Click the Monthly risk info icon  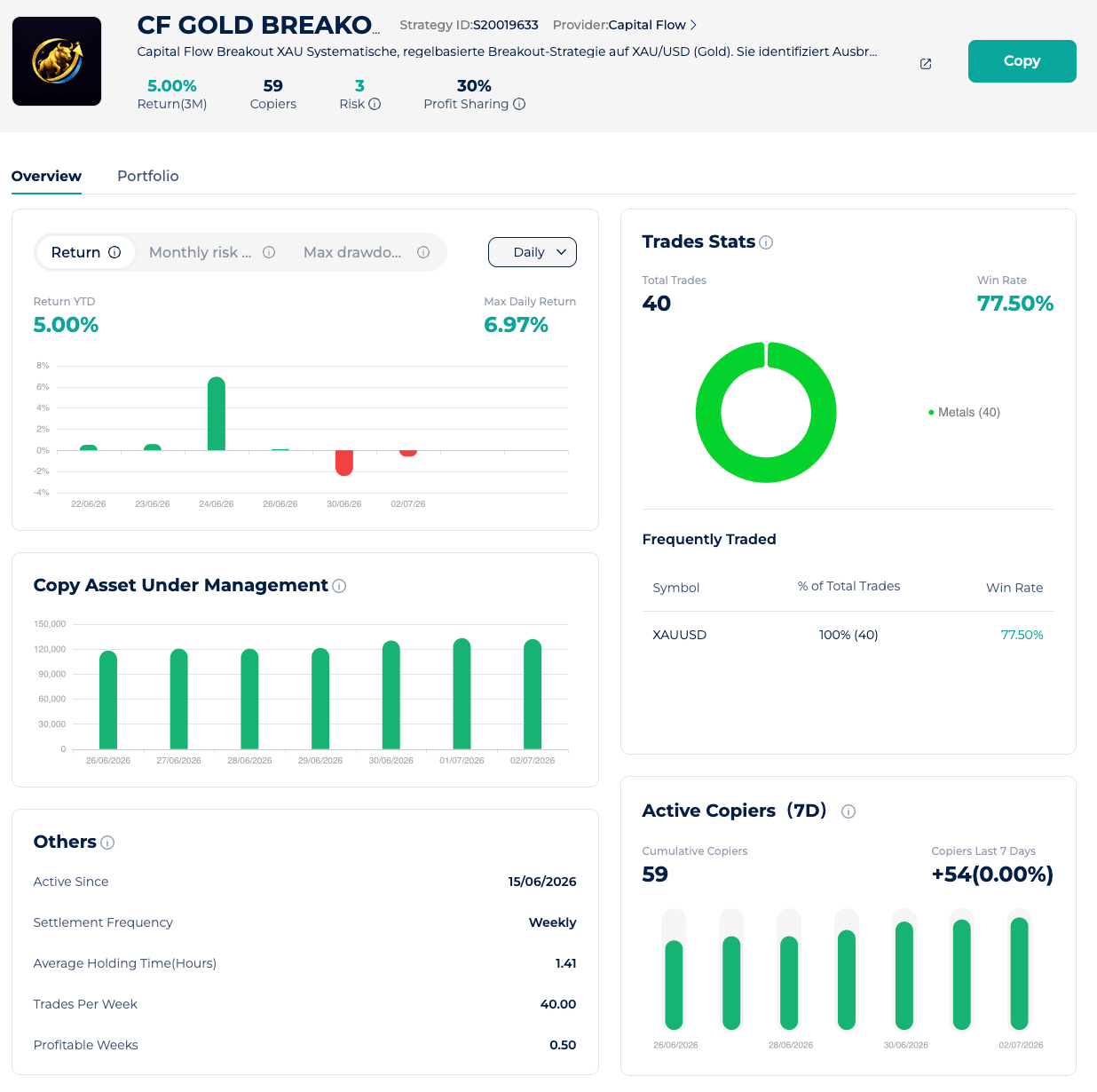269,252
